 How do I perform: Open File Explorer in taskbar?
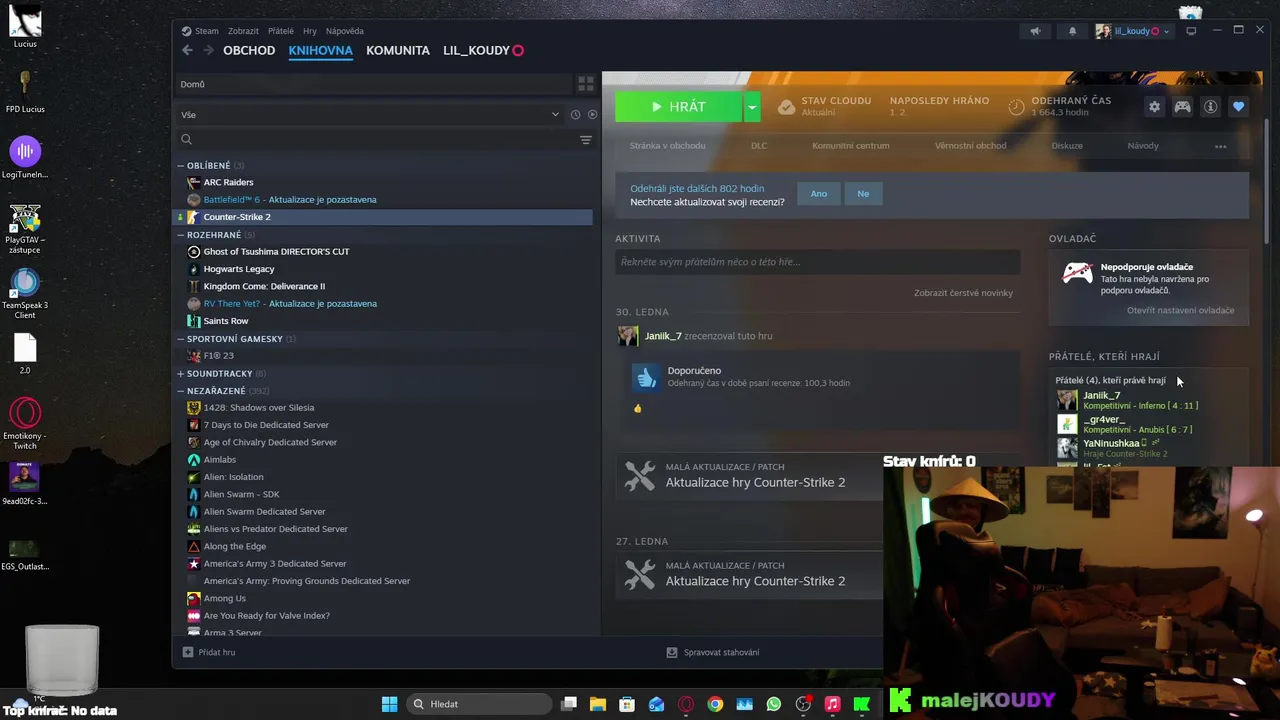tap(598, 704)
